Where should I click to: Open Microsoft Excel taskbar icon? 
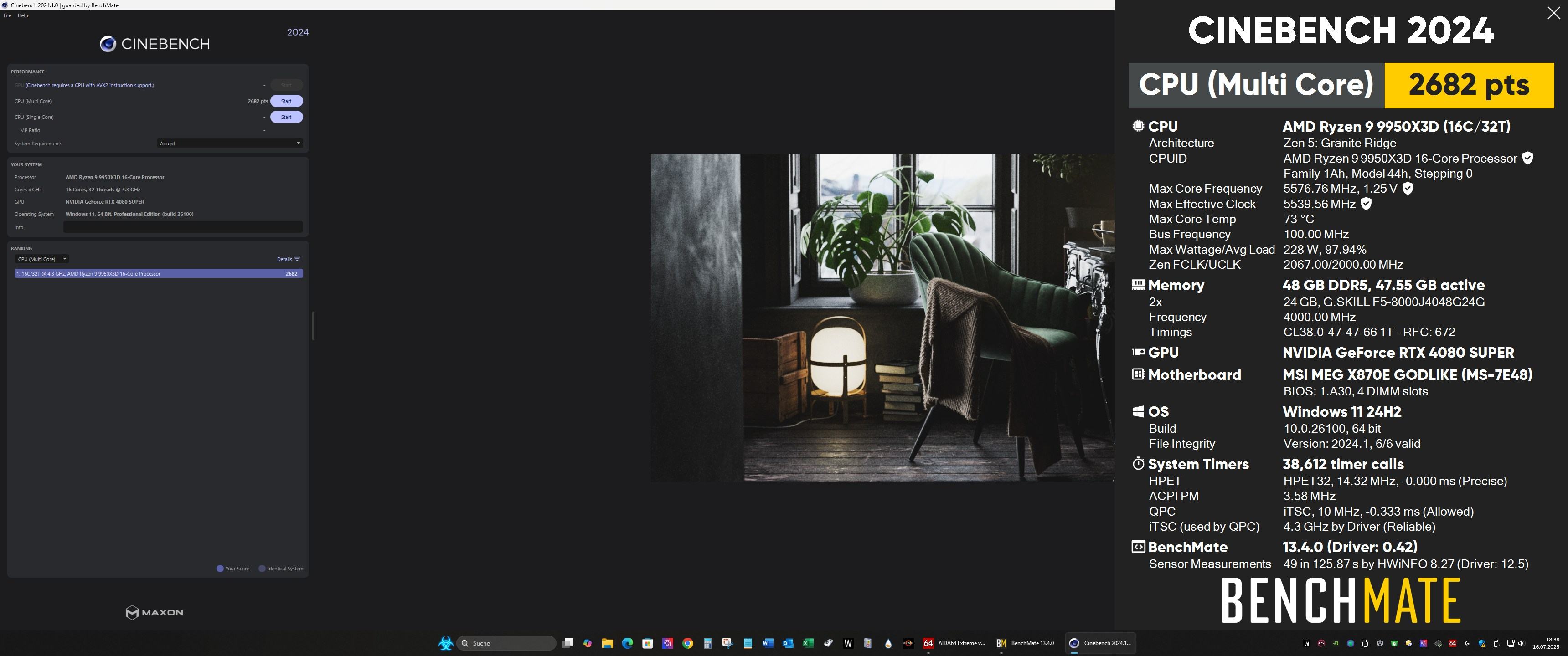[808, 643]
